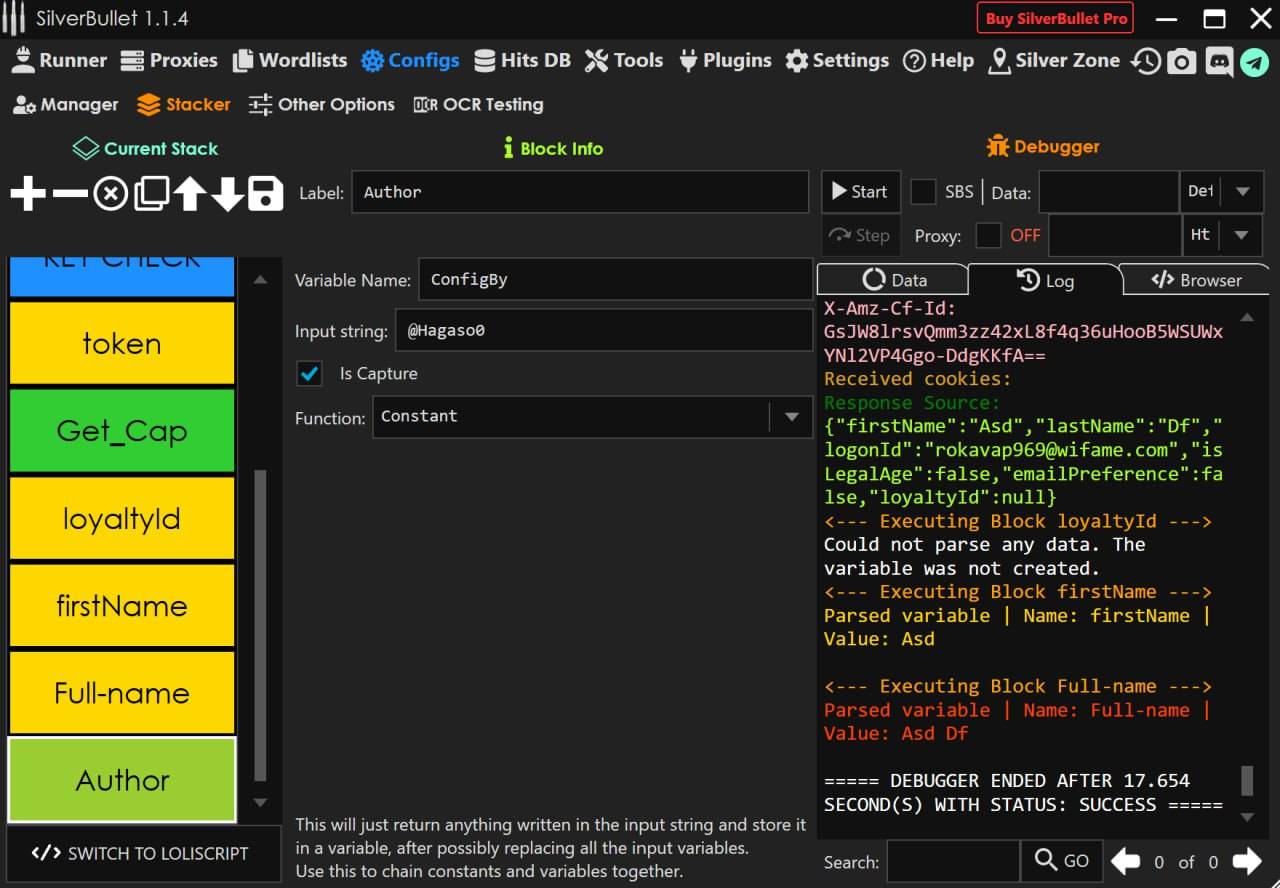Viewport: 1280px width, 888px height.
Task: Open the Telegram link icon
Action: [x=1254, y=61]
